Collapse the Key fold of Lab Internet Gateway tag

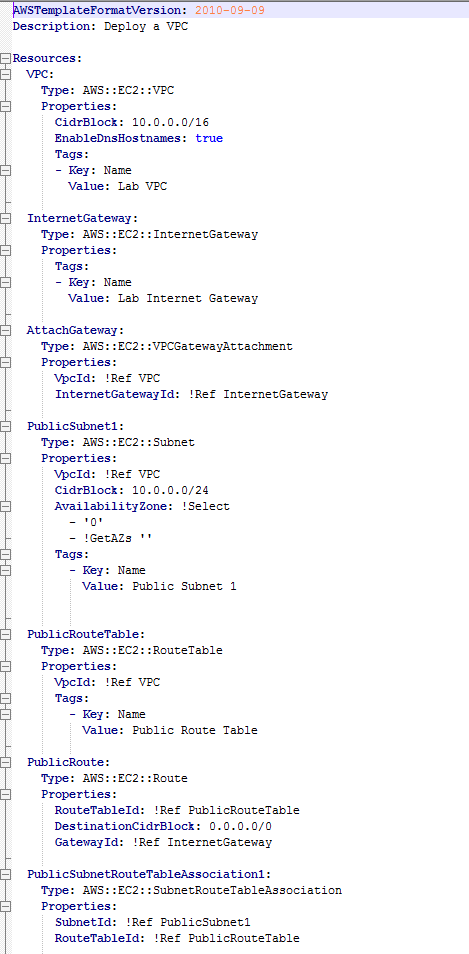[x=5, y=282]
